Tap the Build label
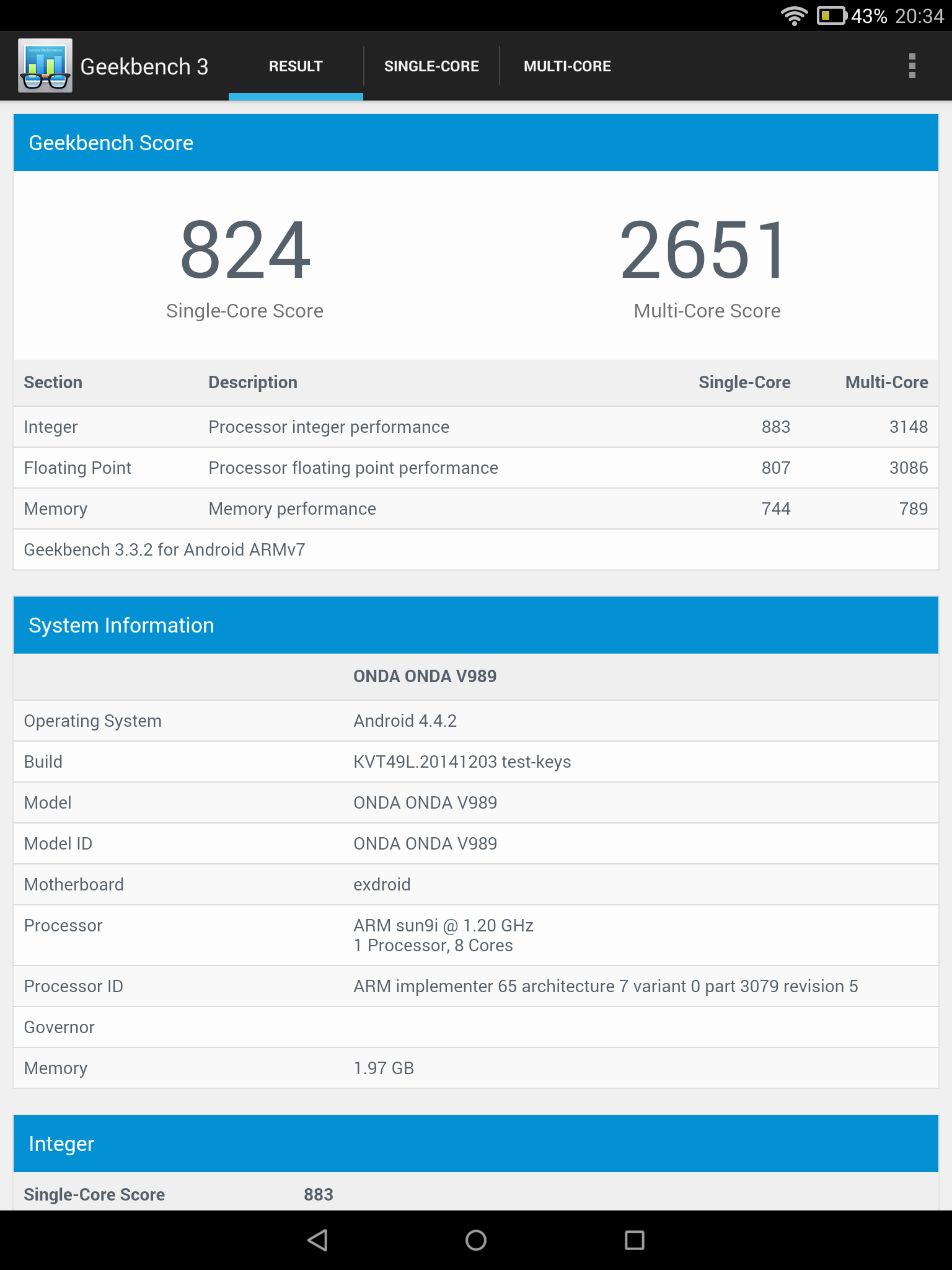The width and height of the screenshot is (952, 1270). pos(43,762)
